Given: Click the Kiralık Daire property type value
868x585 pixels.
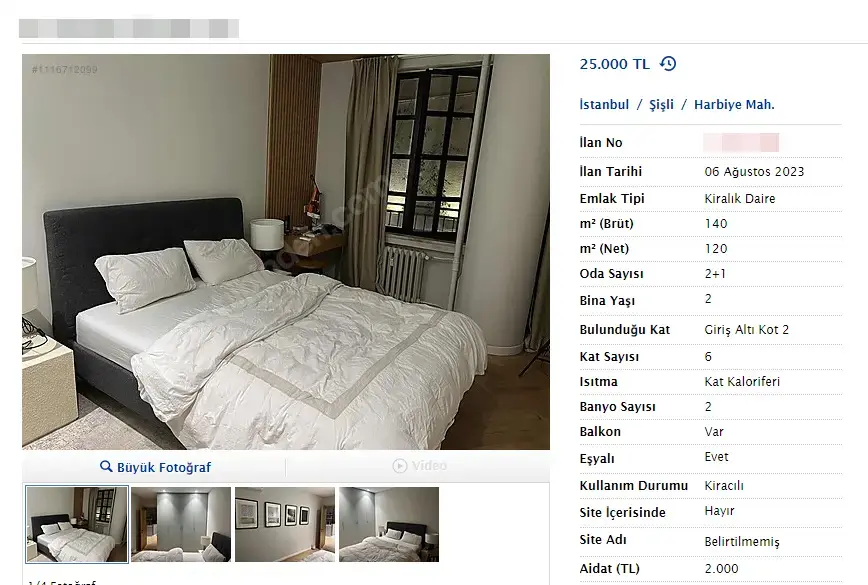Looking at the screenshot, I should (x=740, y=199).
